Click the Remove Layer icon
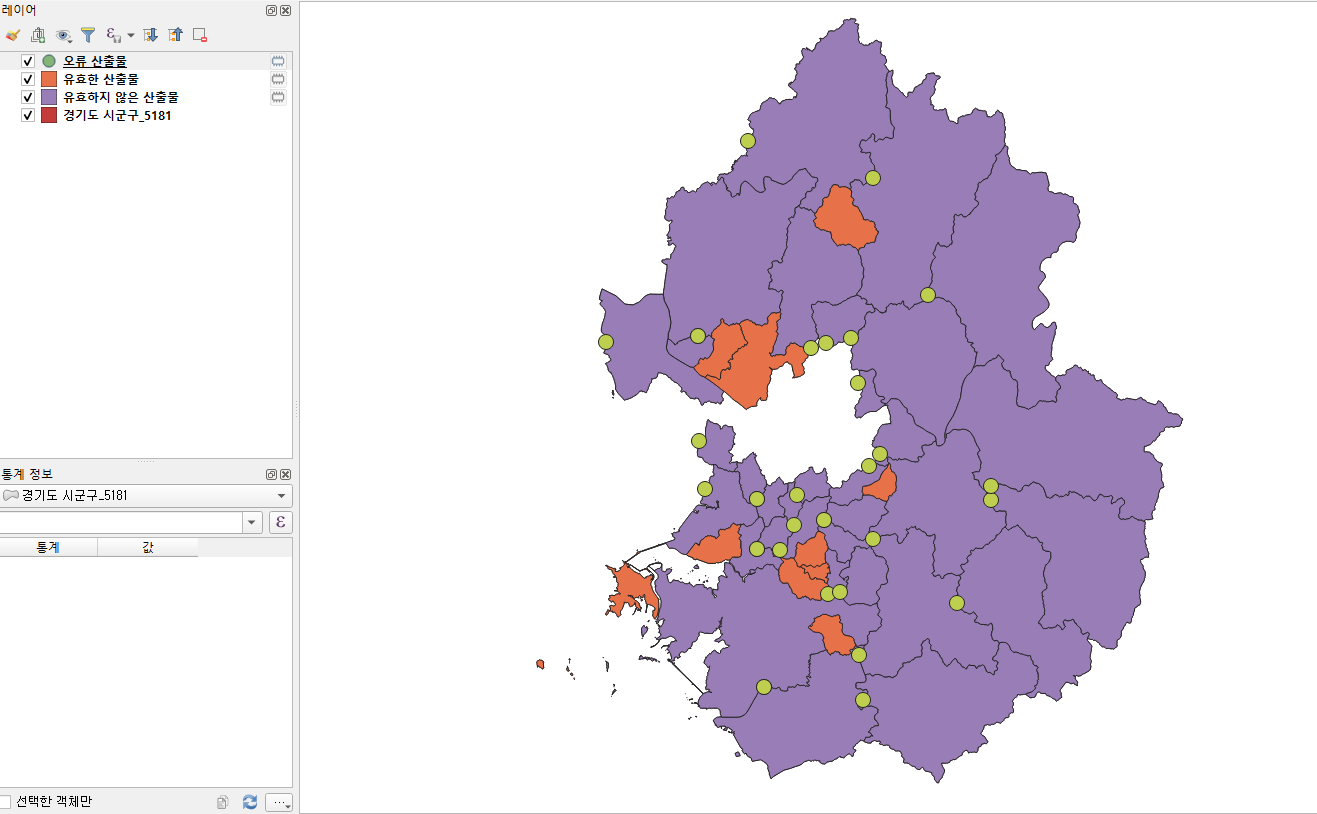This screenshot has width=1317, height=814. coord(200,35)
